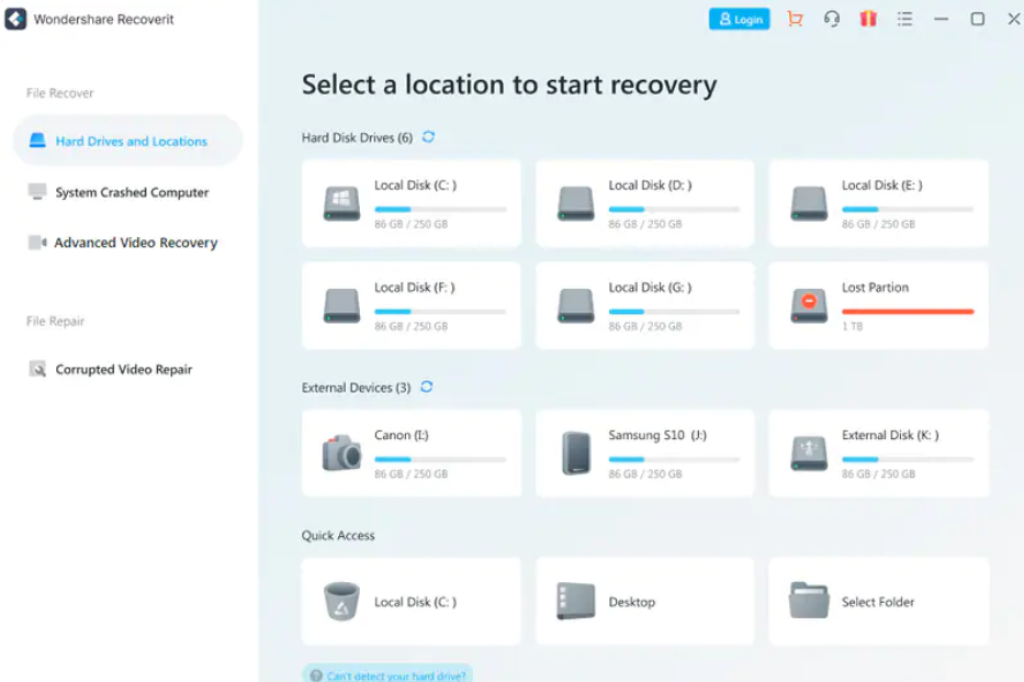Click the drive icon for Local Disk (D:)
This screenshot has height=682, width=1024.
(576, 203)
